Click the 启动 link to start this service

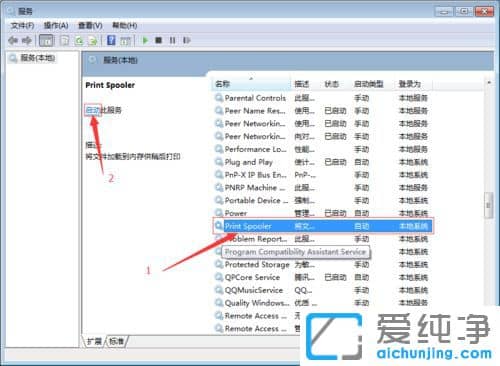pyautogui.click(x=93, y=110)
